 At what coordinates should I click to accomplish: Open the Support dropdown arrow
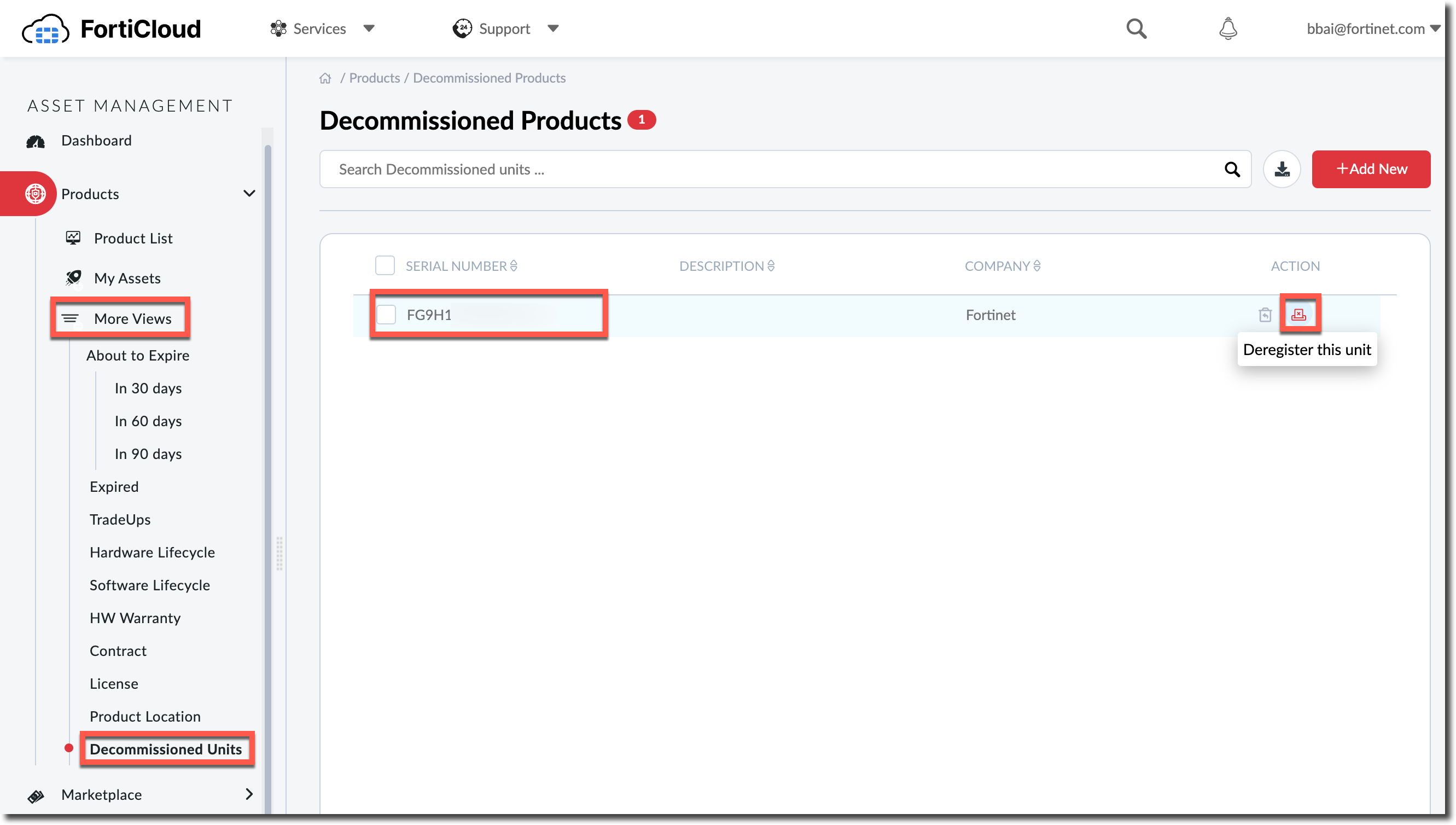(554, 28)
